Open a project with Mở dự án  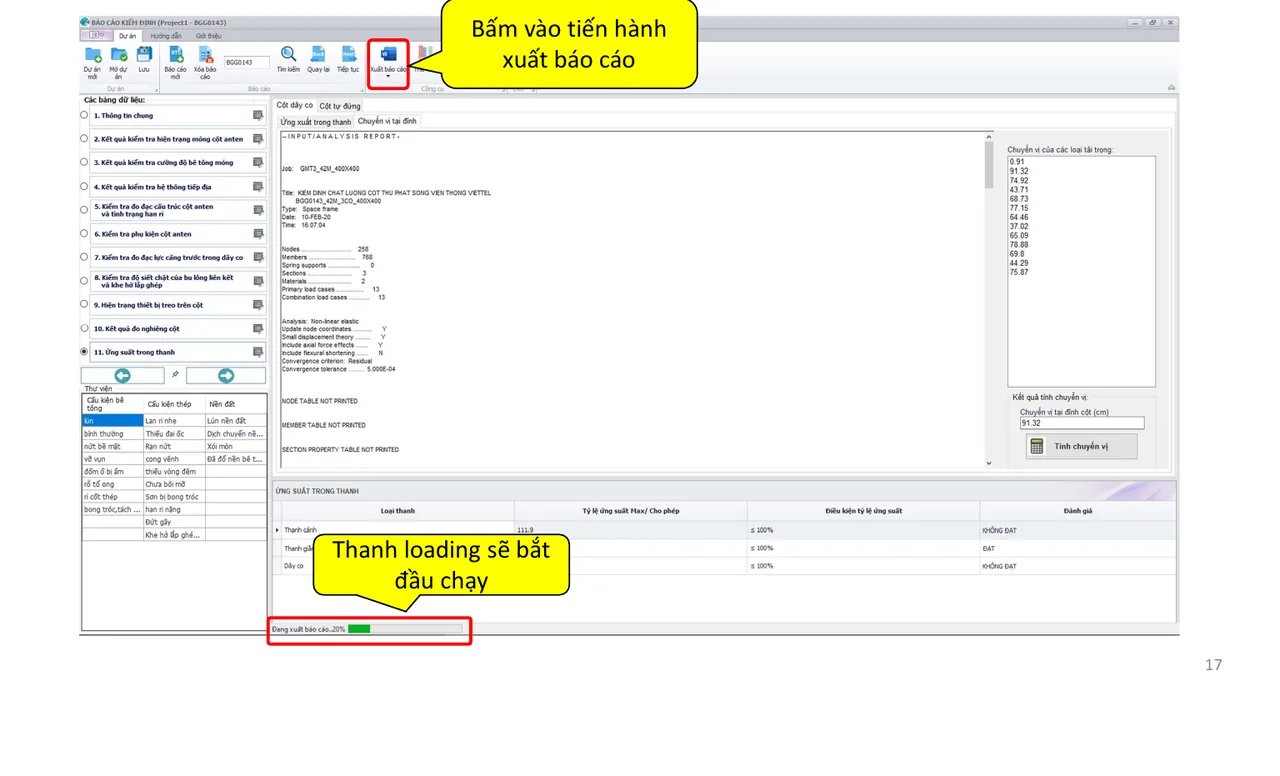[x=119, y=55]
